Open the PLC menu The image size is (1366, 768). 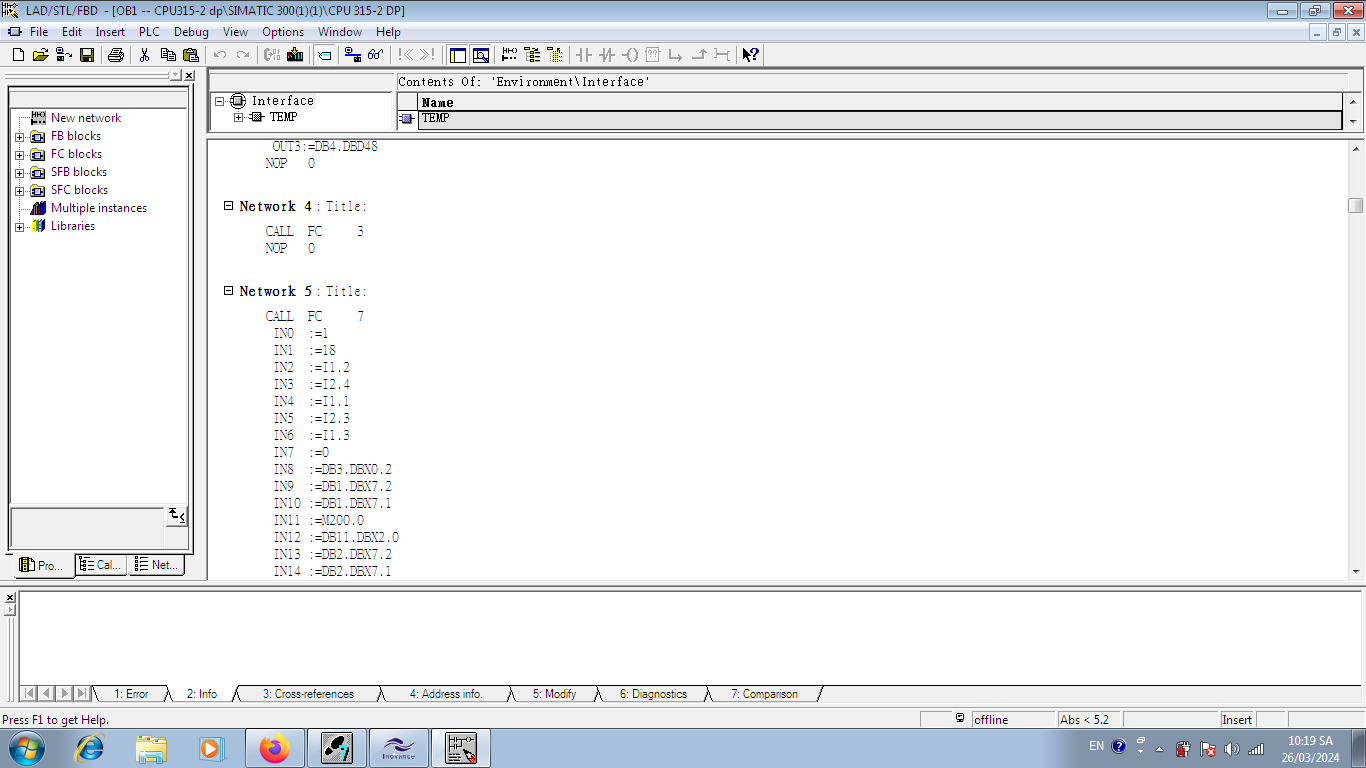point(149,32)
